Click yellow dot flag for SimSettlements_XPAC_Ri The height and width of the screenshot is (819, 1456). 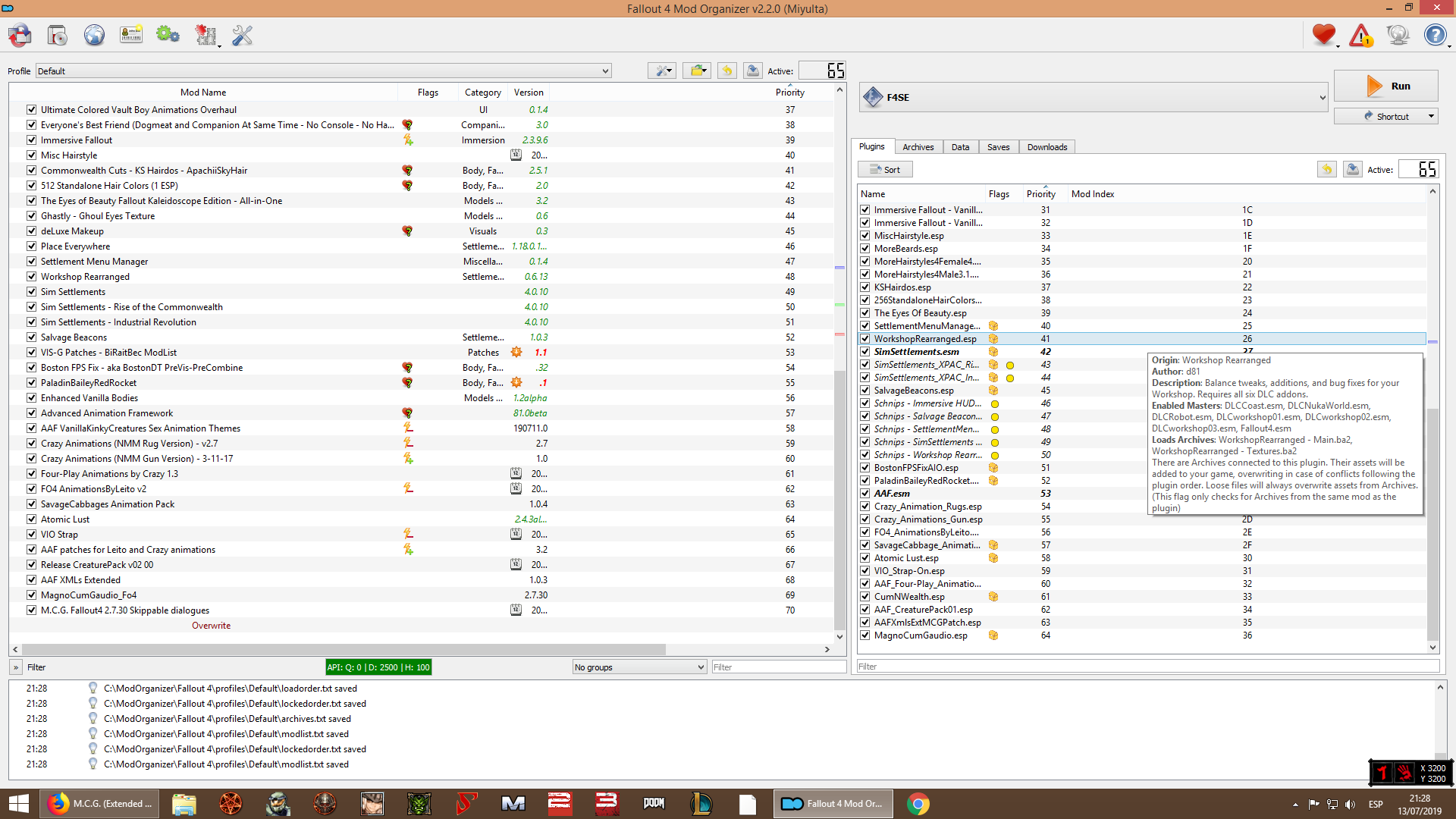click(x=1010, y=365)
